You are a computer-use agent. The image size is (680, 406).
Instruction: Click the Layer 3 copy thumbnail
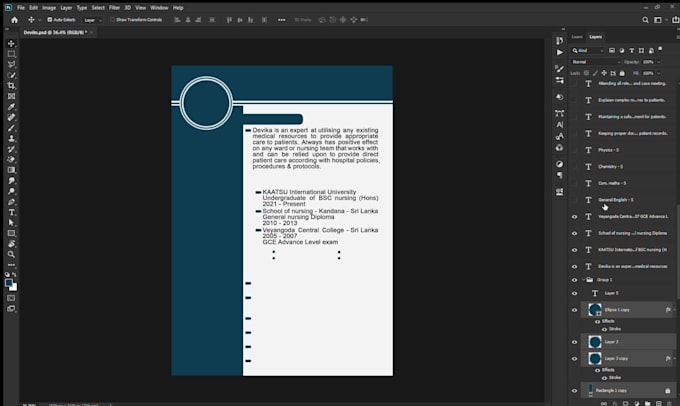point(595,358)
